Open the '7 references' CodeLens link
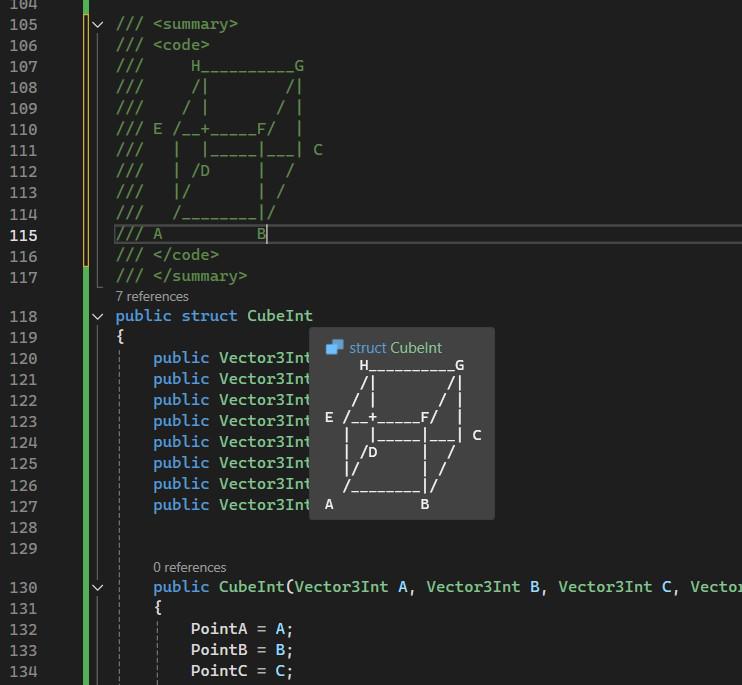 pyautogui.click(x=151, y=296)
